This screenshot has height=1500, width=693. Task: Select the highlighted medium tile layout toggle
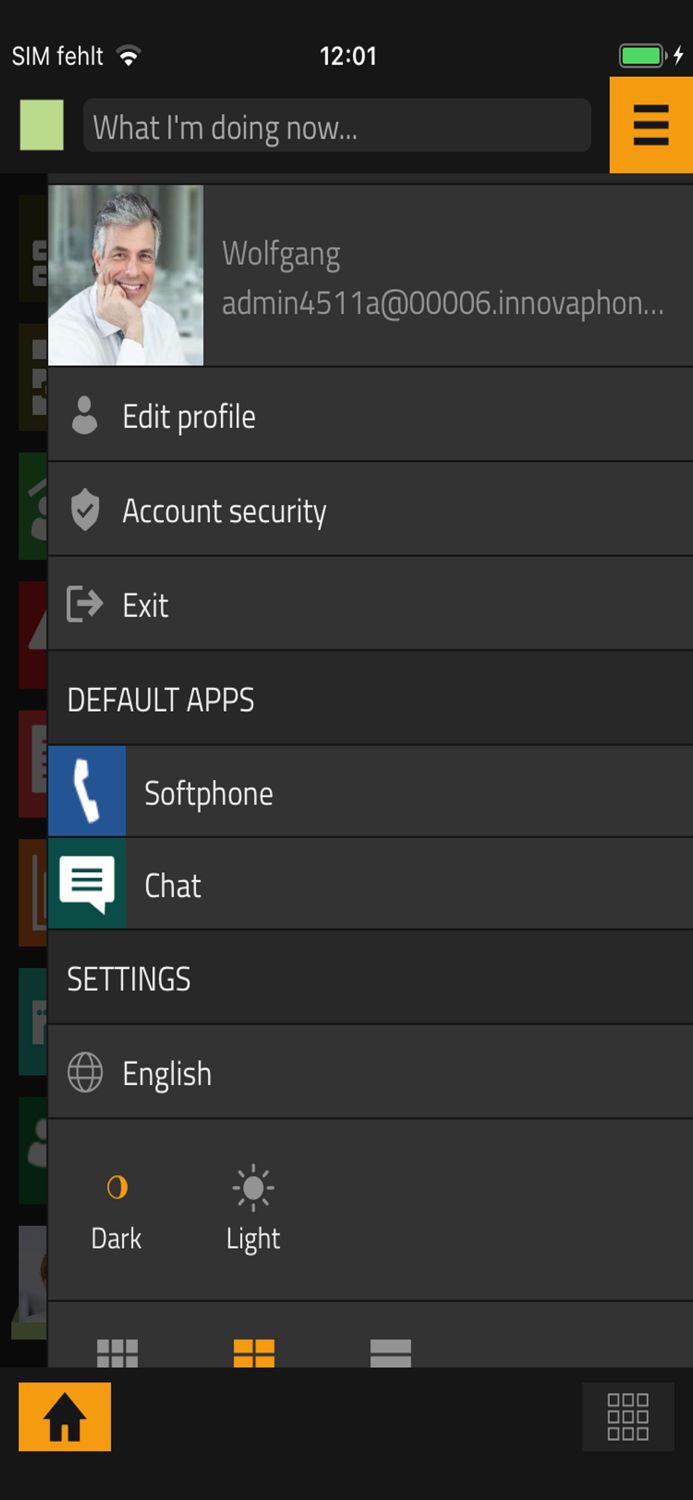point(253,1353)
